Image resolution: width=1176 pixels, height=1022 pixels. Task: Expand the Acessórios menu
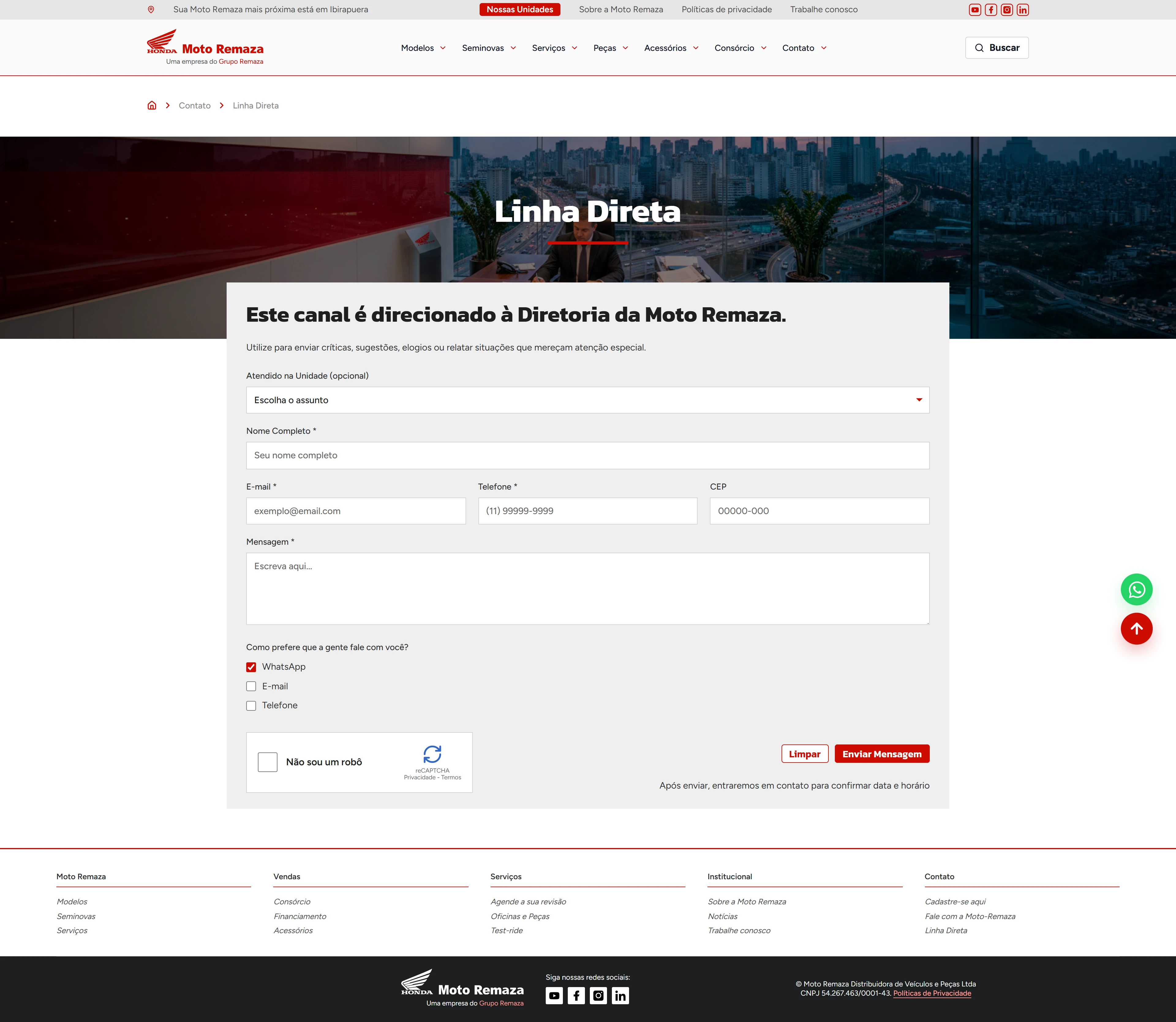click(672, 48)
